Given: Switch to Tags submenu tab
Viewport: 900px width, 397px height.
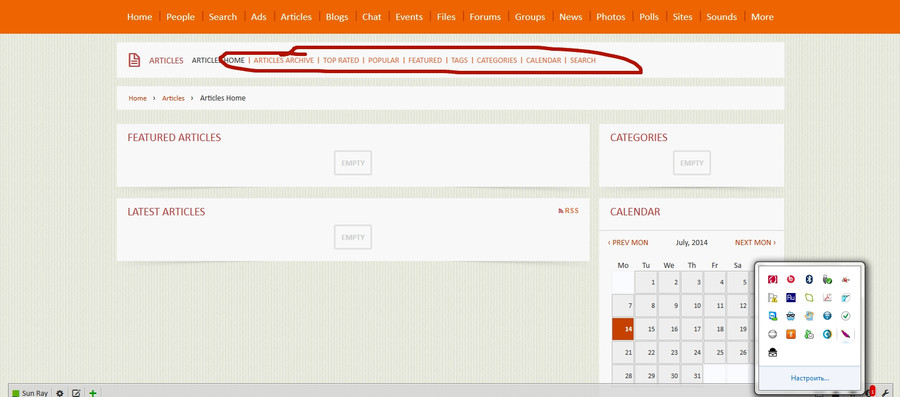Looking at the screenshot, I should 459,60.
